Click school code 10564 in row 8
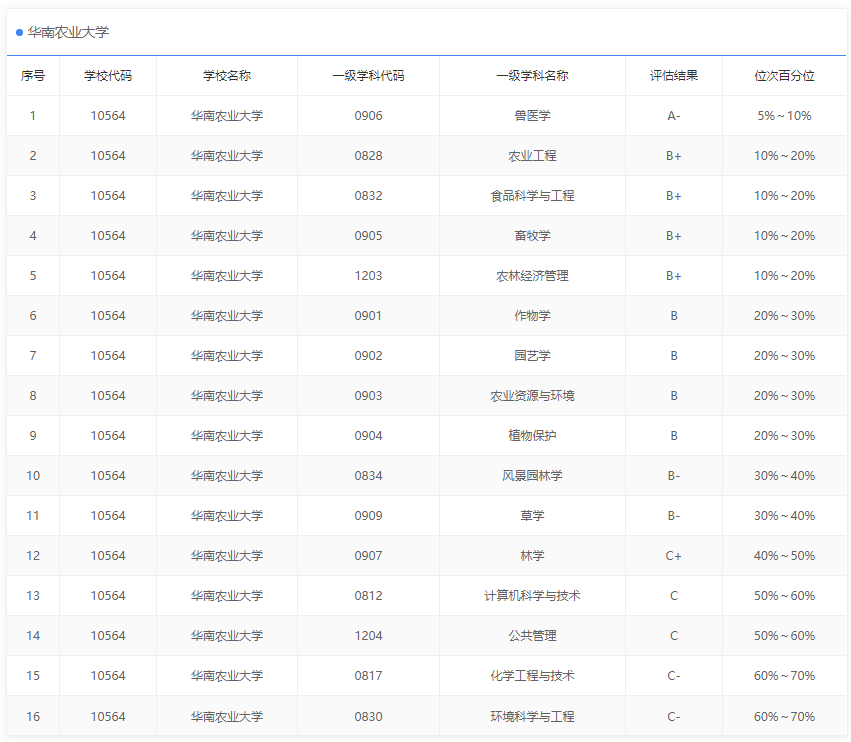Screen dimensions: 851x742 pos(108,396)
